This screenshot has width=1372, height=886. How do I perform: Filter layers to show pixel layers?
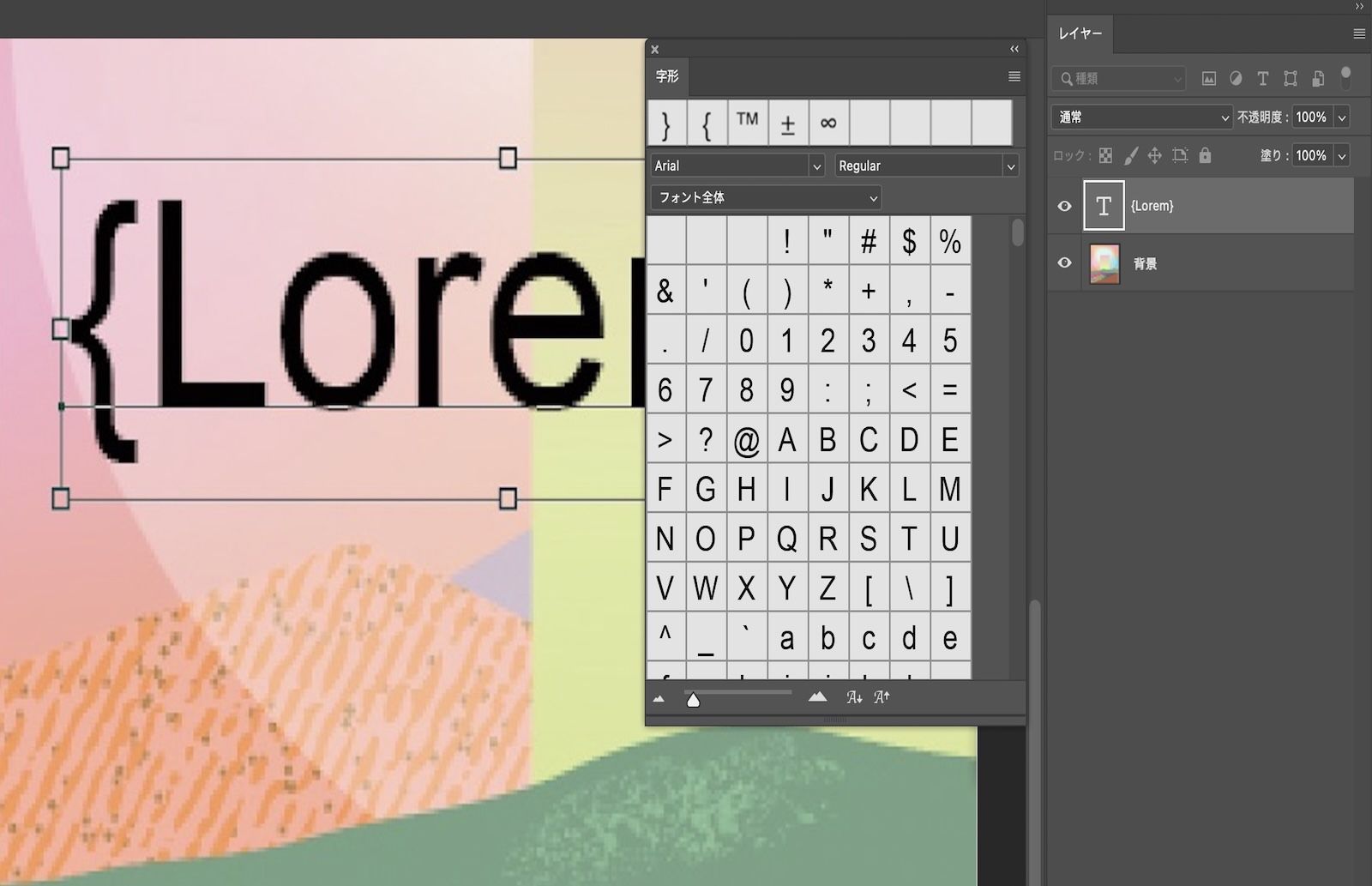[1208, 78]
